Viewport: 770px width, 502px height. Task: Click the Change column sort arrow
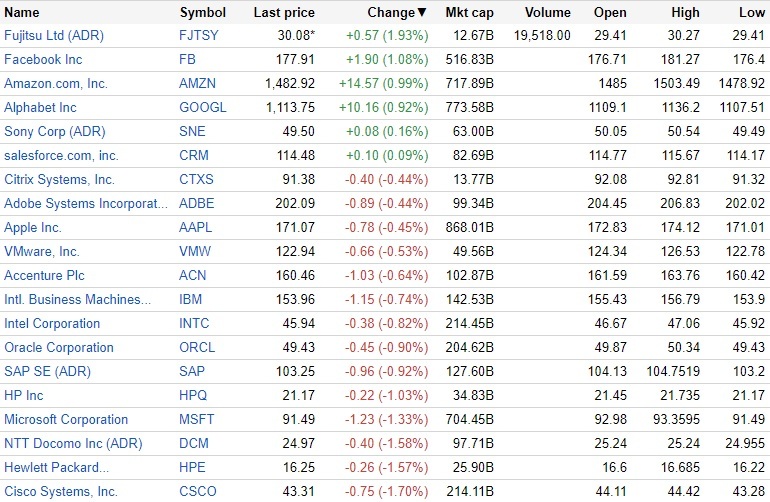tap(421, 13)
